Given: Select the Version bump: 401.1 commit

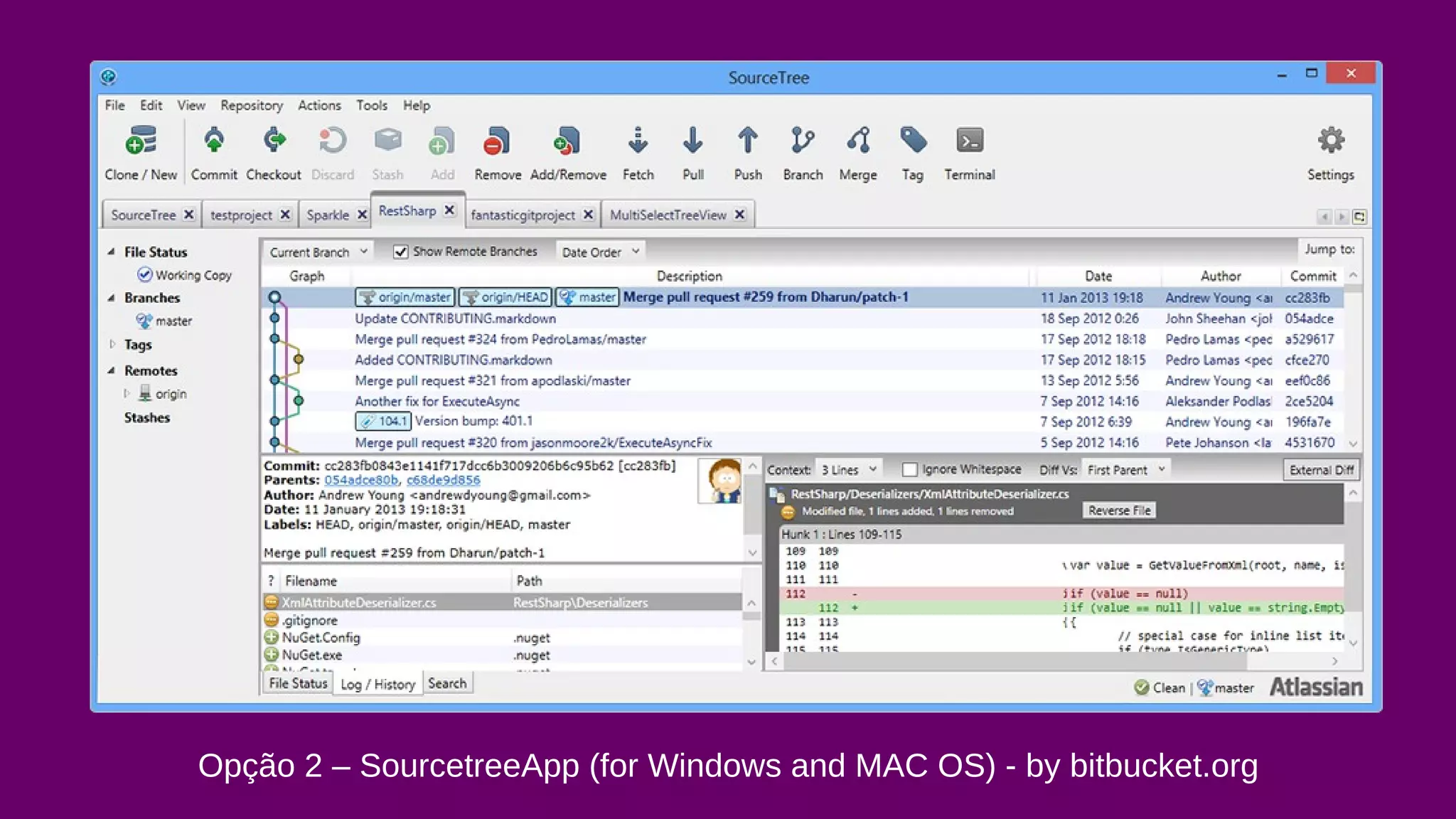Looking at the screenshot, I should [x=802, y=422].
